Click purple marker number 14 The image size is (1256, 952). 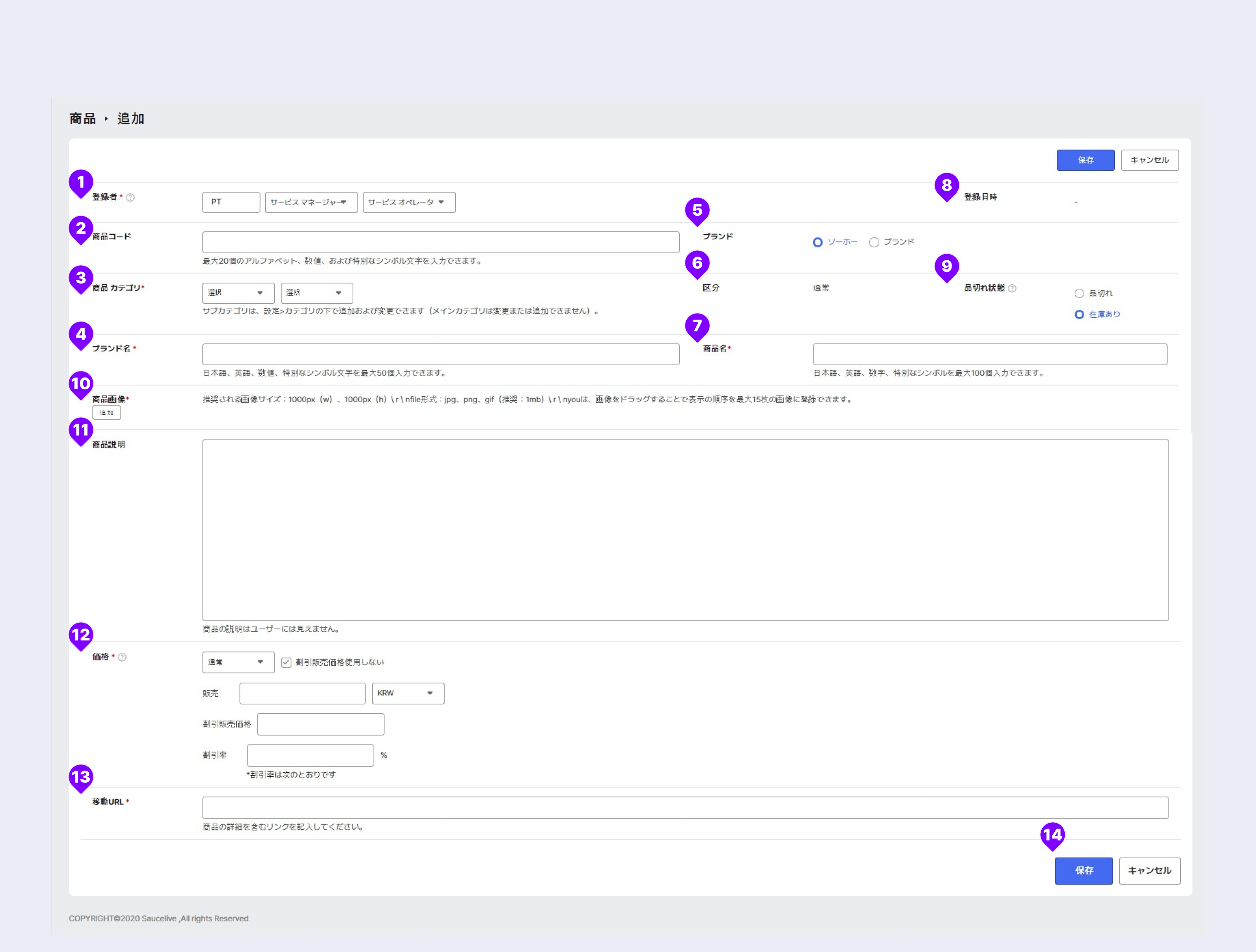tap(1052, 835)
